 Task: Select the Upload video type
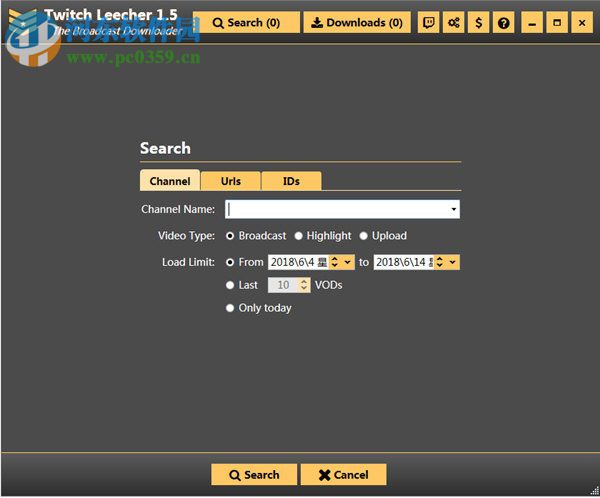383,236
